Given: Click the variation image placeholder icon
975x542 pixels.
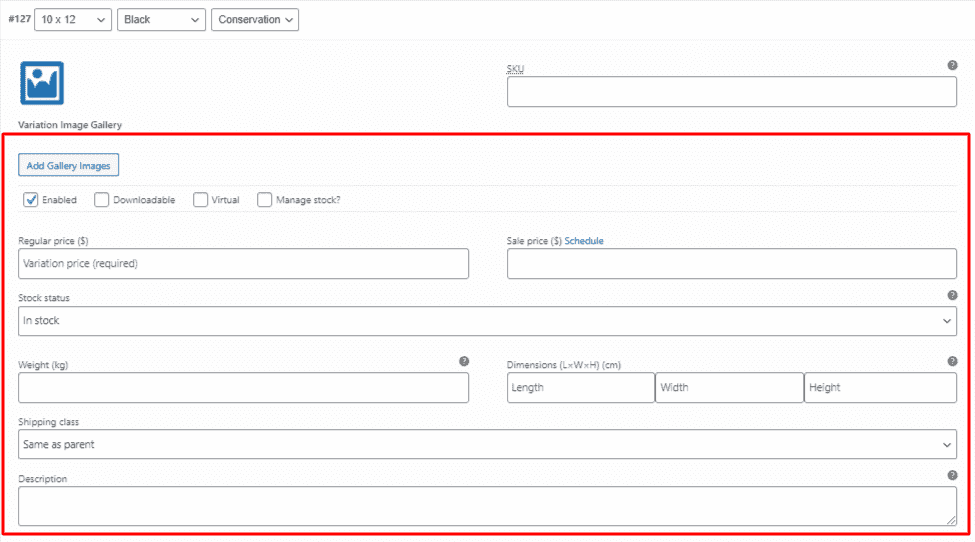Looking at the screenshot, I should (42, 83).
